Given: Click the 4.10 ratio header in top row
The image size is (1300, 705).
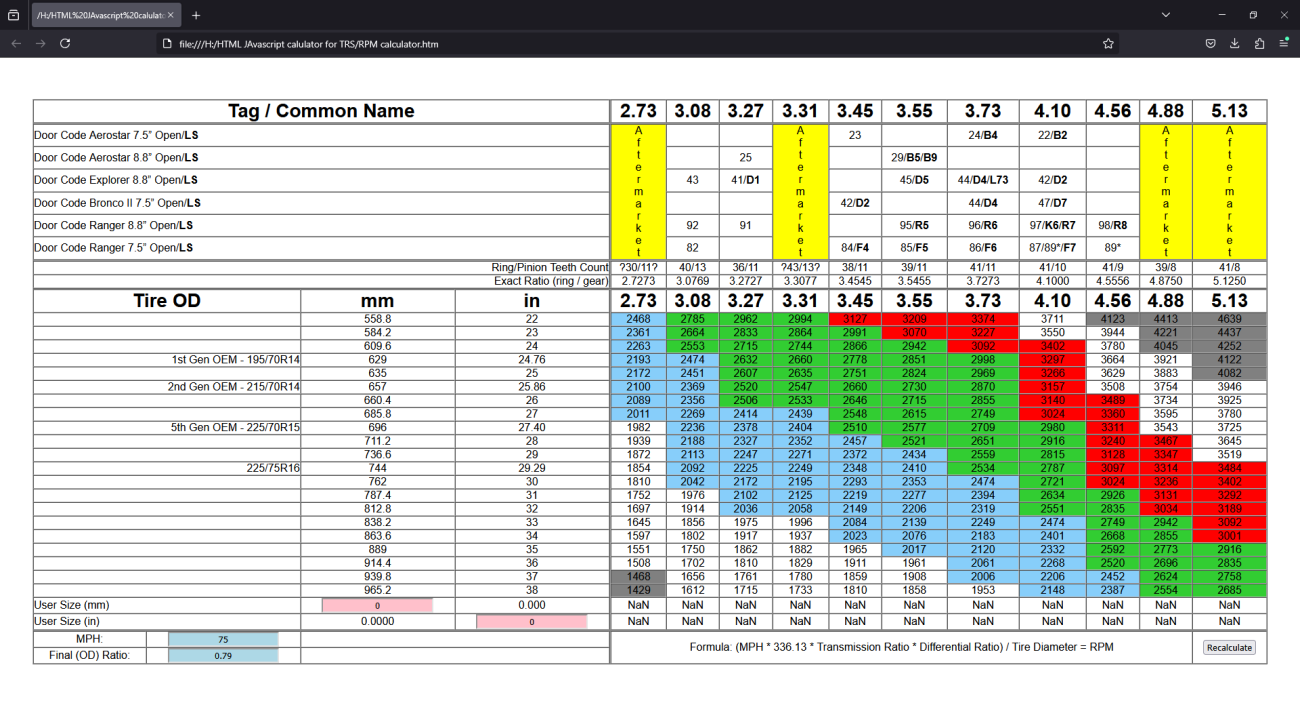Looking at the screenshot, I should [x=1052, y=111].
